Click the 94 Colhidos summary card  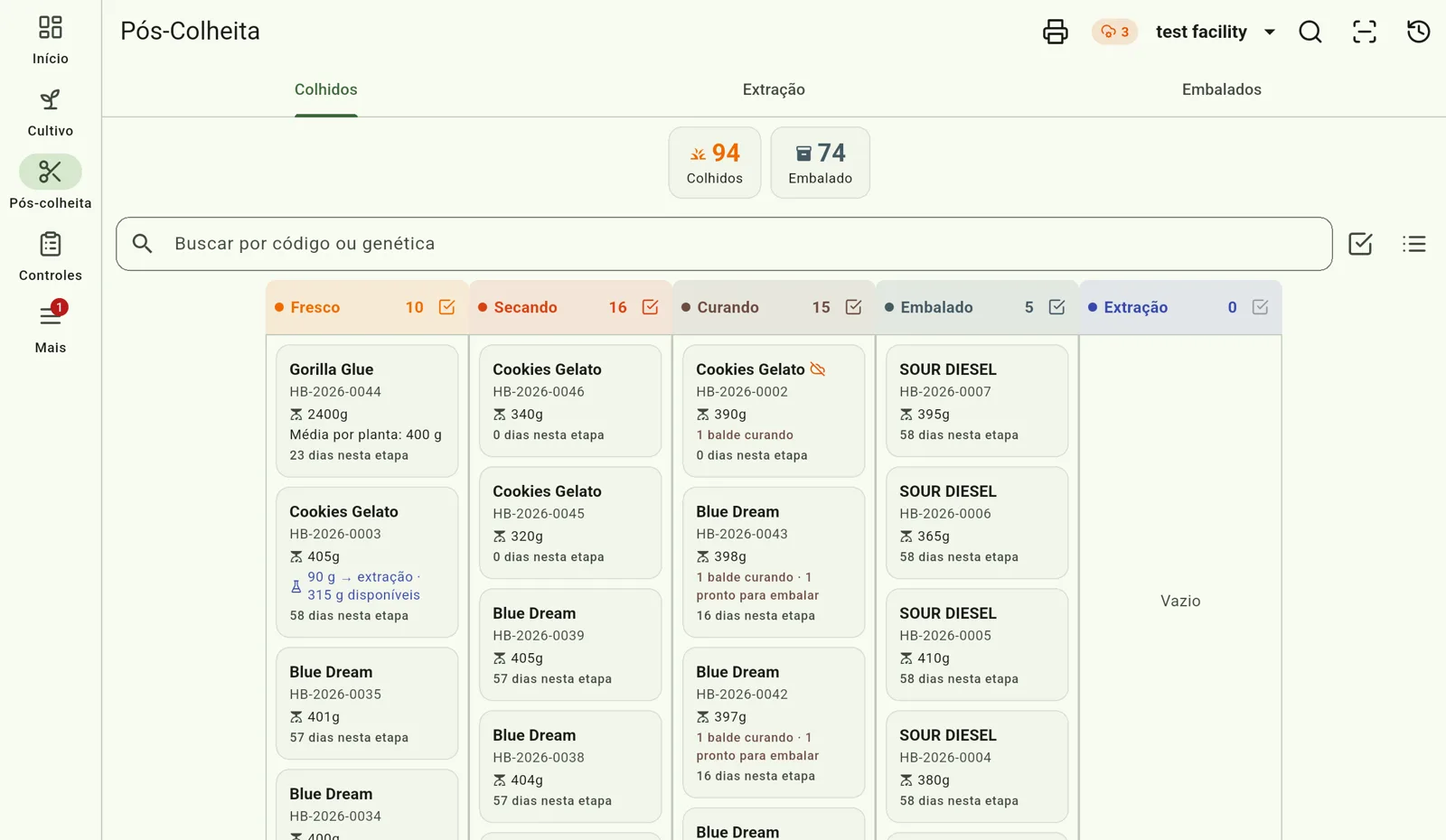pos(714,163)
